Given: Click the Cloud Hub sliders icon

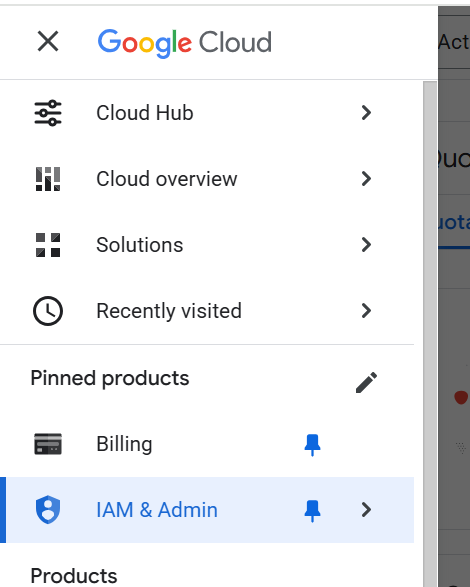Looking at the screenshot, I should click(x=48, y=113).
